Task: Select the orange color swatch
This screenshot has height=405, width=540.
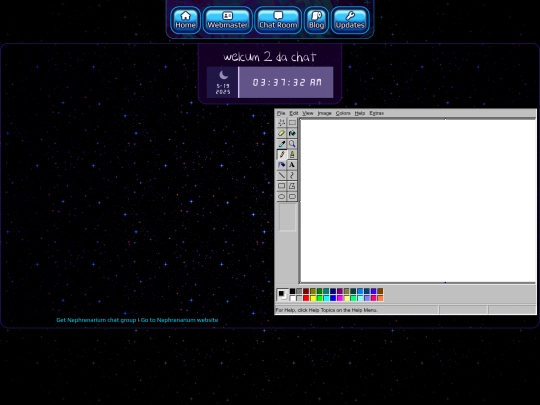Action: coord(380,298)
